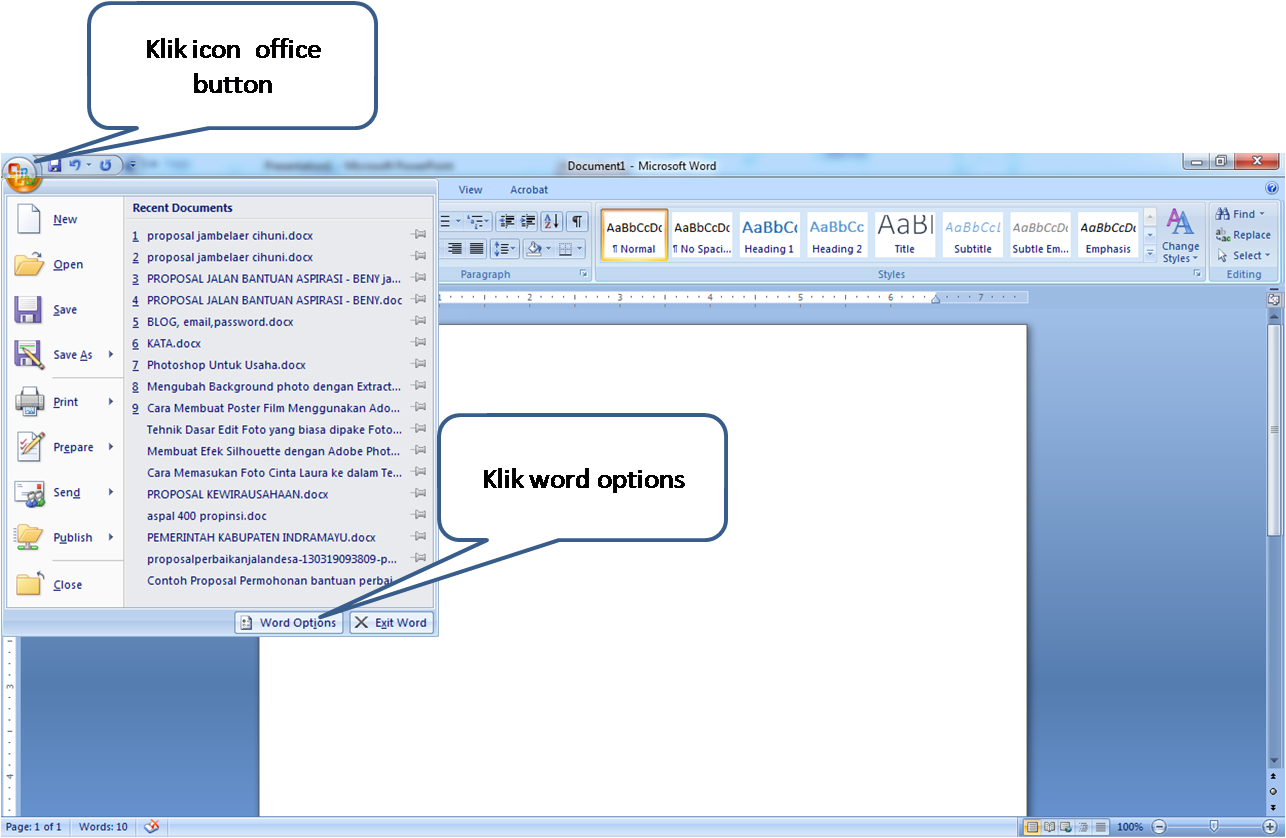The width and height of the screenshot is (1286, 838).
Task: Toggle Show/Hide paragraph marks (¶)
Action: (x=577, y=221)
